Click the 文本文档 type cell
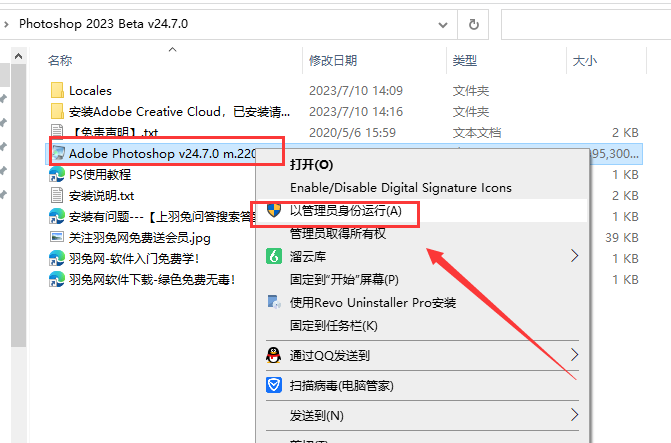 coord(477,133)
